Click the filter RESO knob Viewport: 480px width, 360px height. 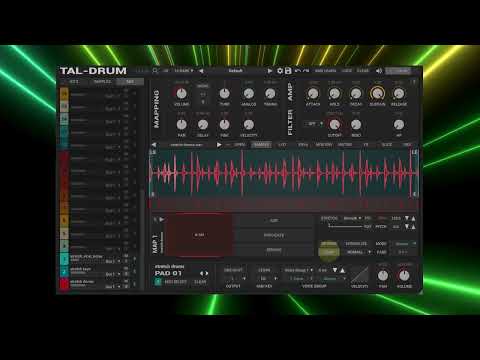(356, 125)
